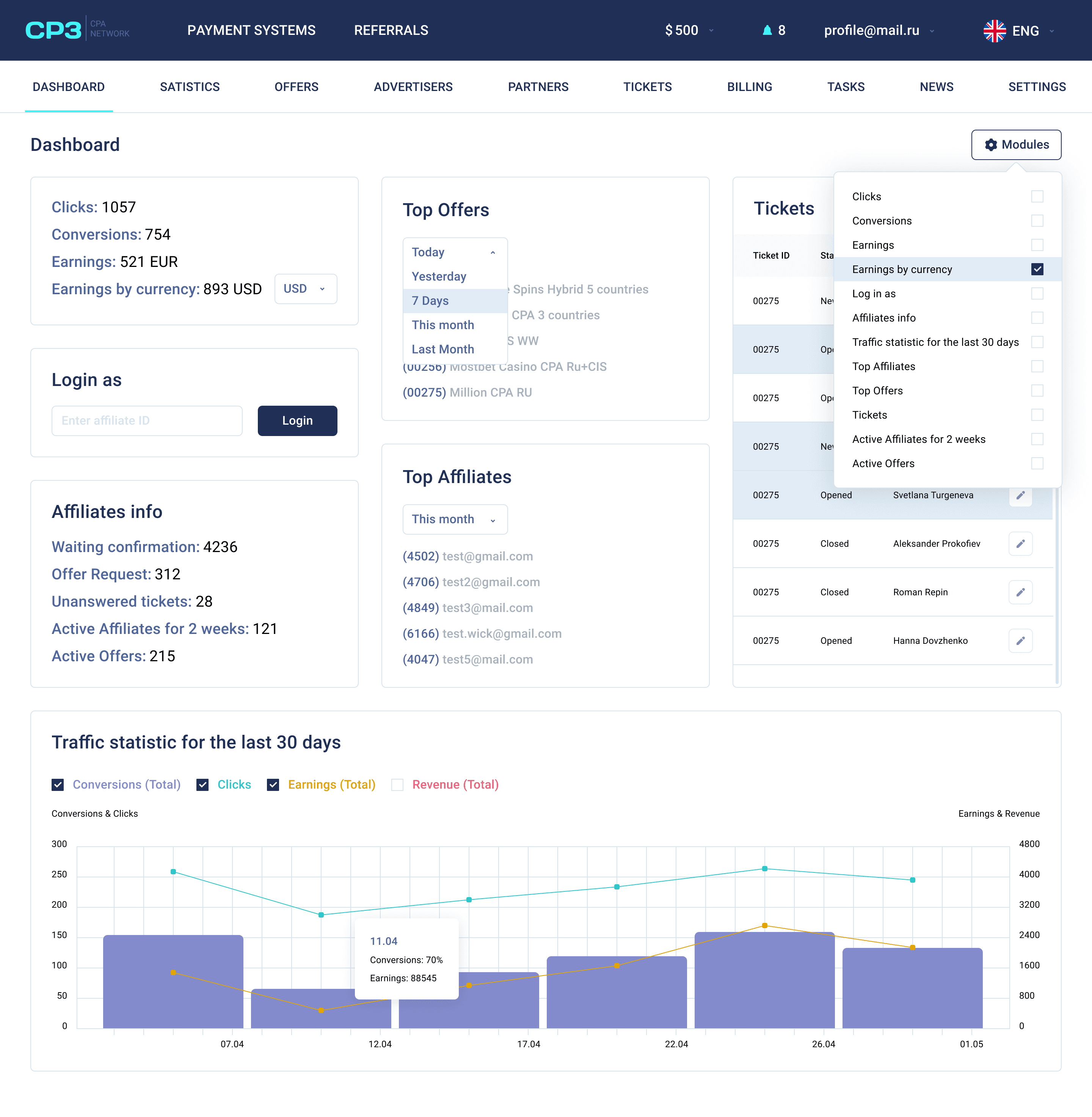Open notifications bell icon
Screen dimensions: 1092x1117
click(x=767, y=30)
